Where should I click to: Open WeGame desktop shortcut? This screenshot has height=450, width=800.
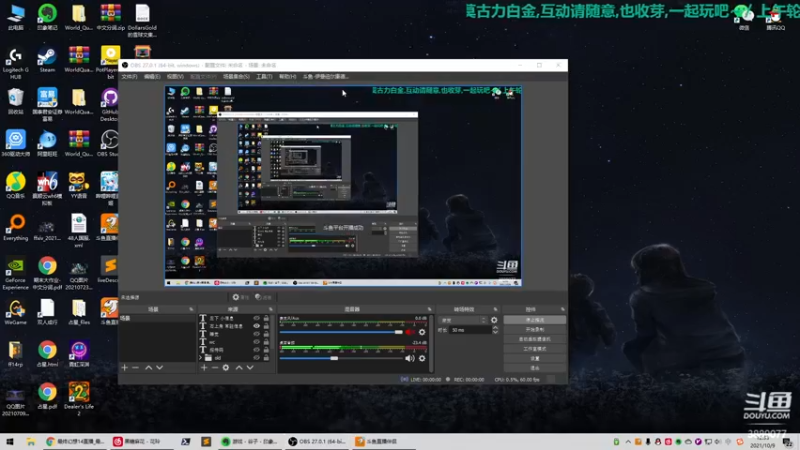coord(15,312)
